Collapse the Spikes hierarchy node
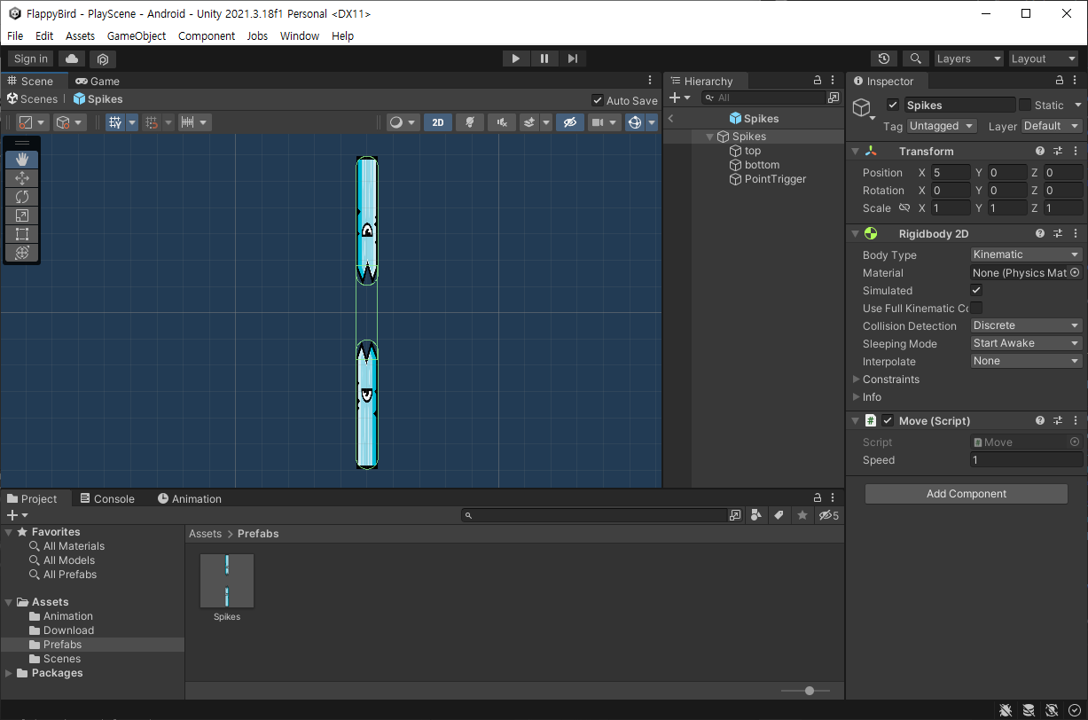The width and height of the screenshot is (1088, 720). tap(710, 137)
